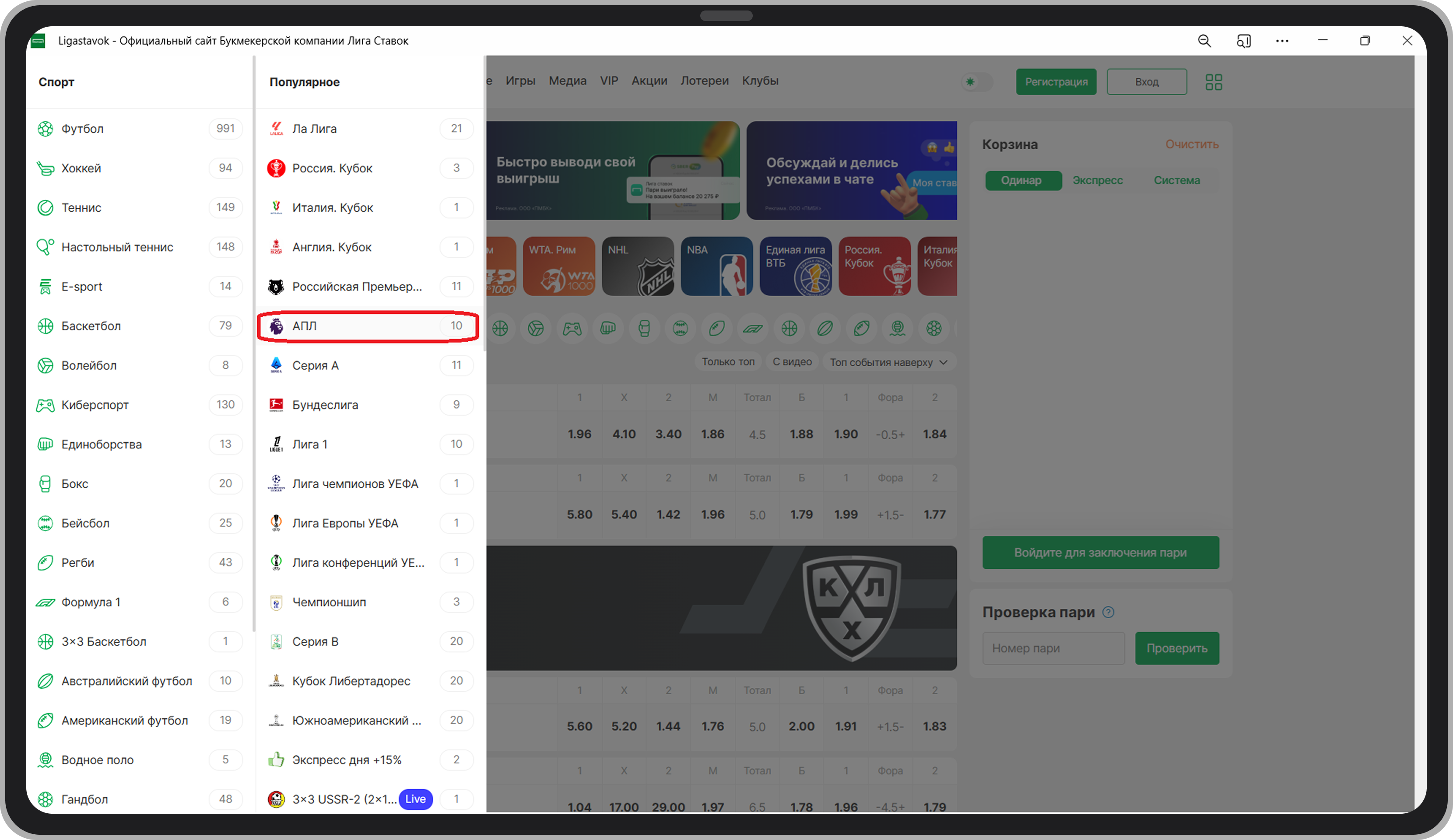
Task: Click the Формула 1 car icon
Action: (x=45, y=602)
